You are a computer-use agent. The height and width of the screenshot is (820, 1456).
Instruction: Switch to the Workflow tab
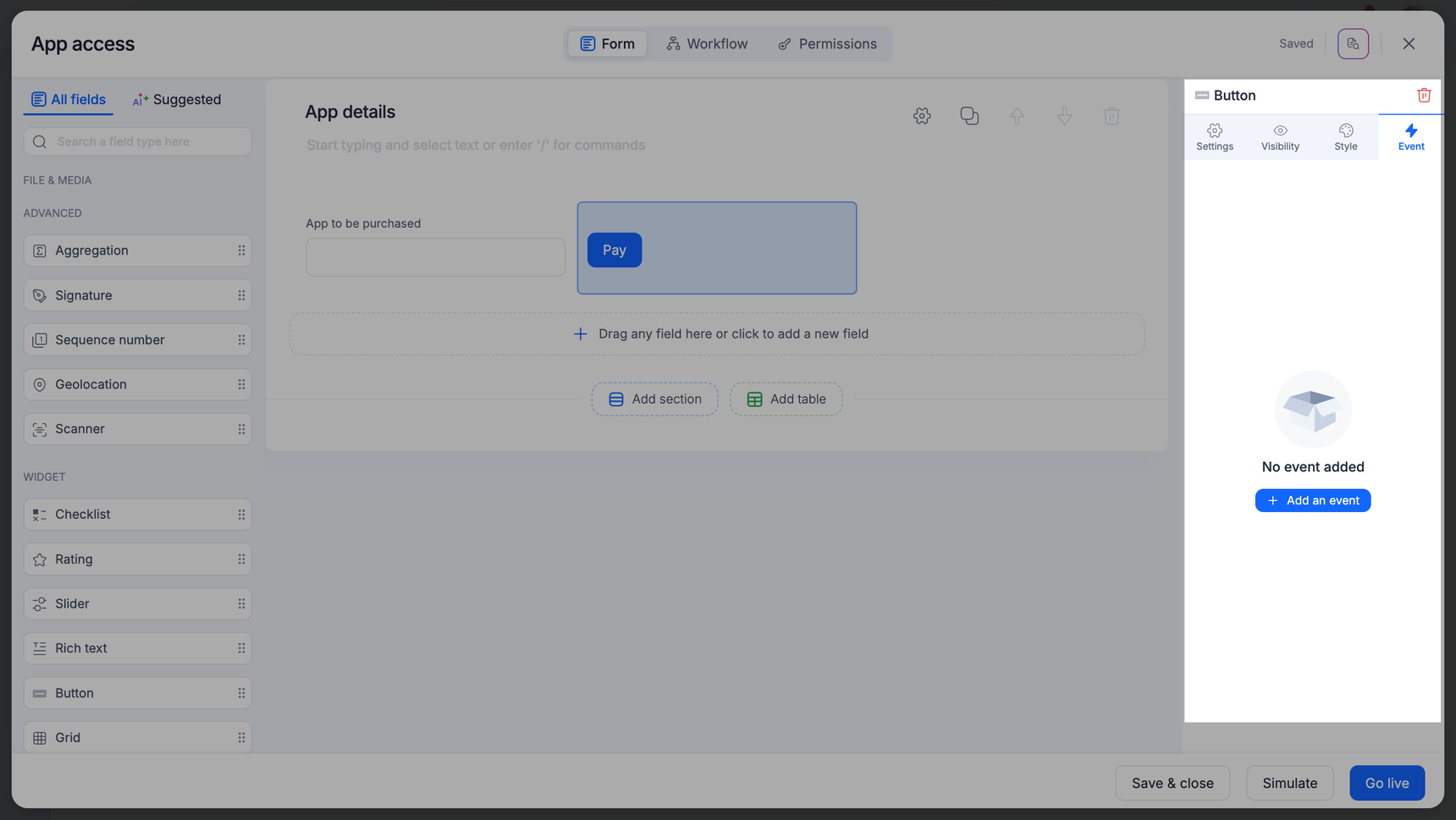coord(707,44)
